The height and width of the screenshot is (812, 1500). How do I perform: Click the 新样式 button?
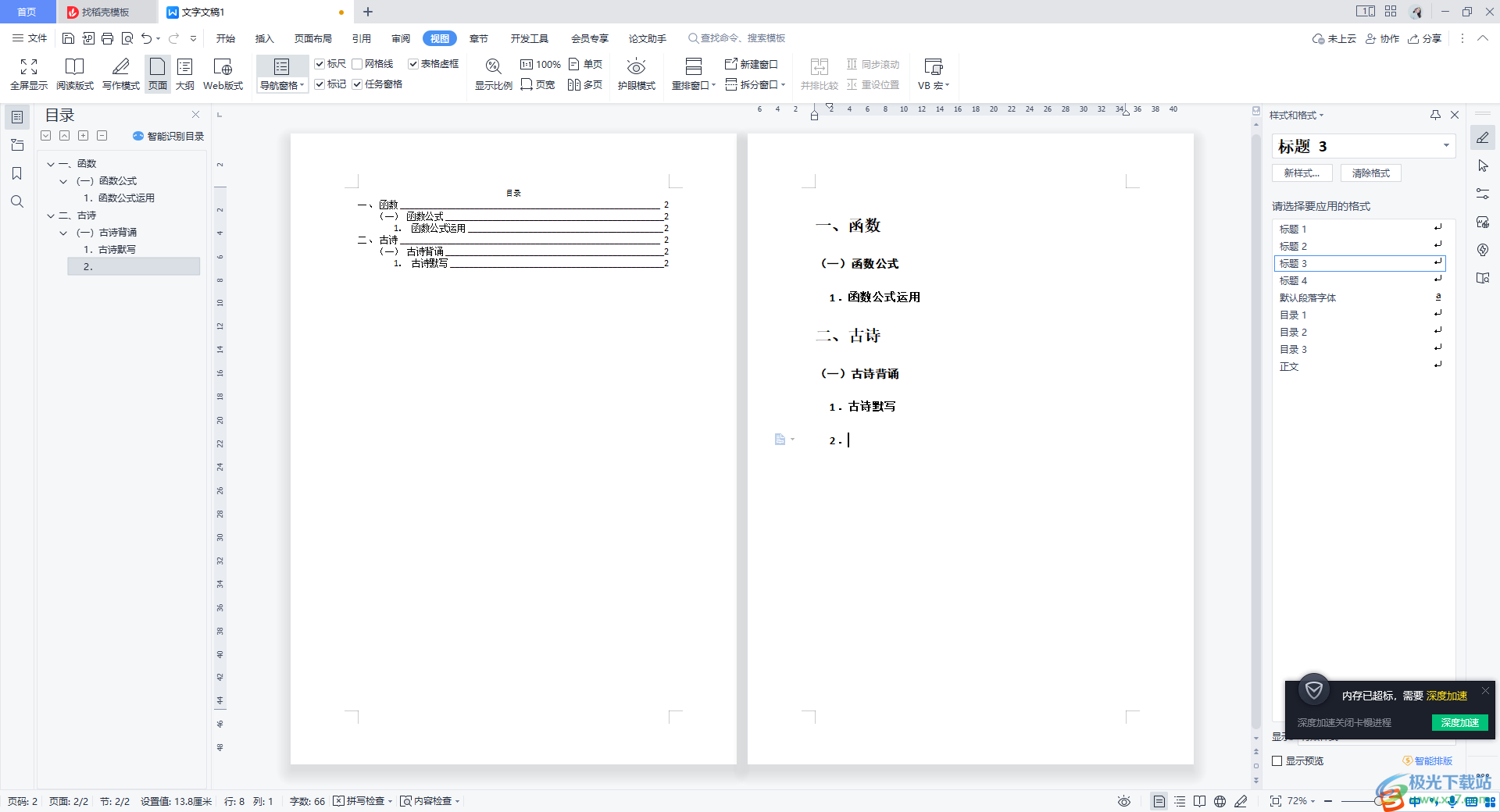point(1302,173)
